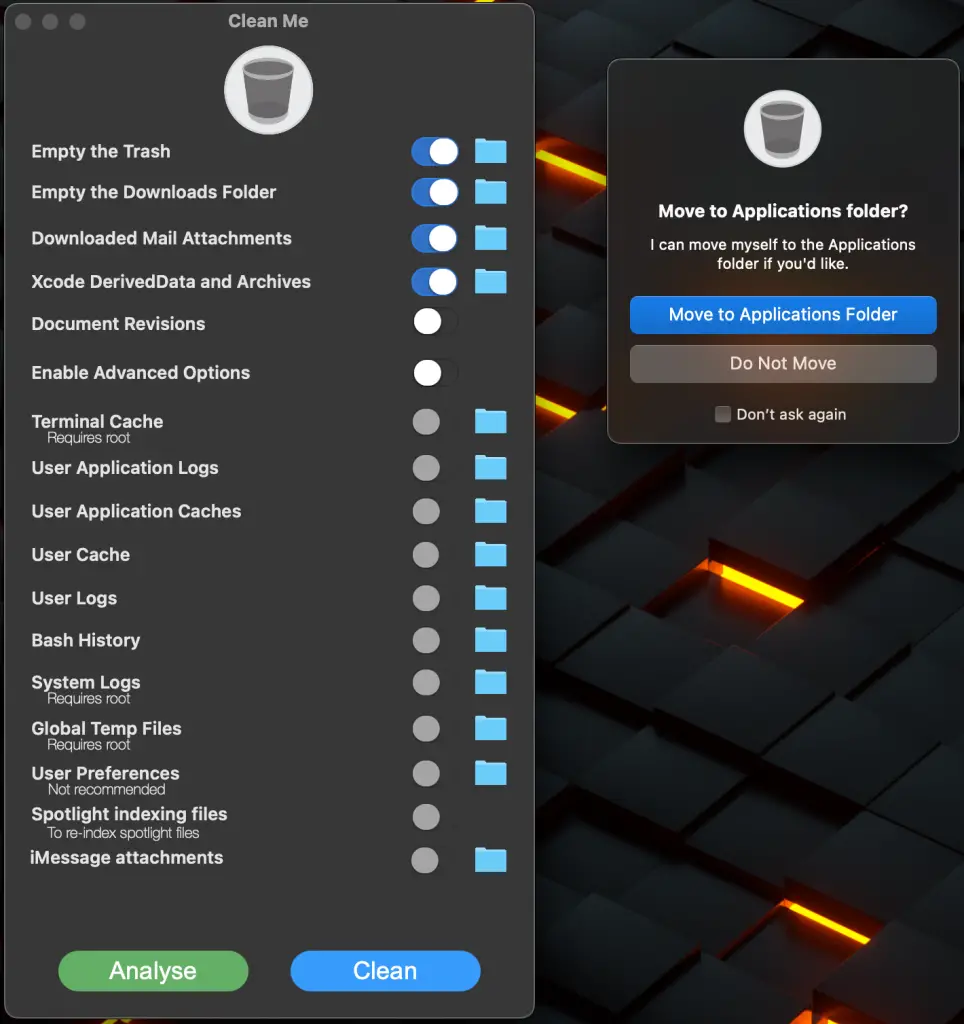
Task: Disable the Empty the Trash toggle
Action: coord(434,151)
